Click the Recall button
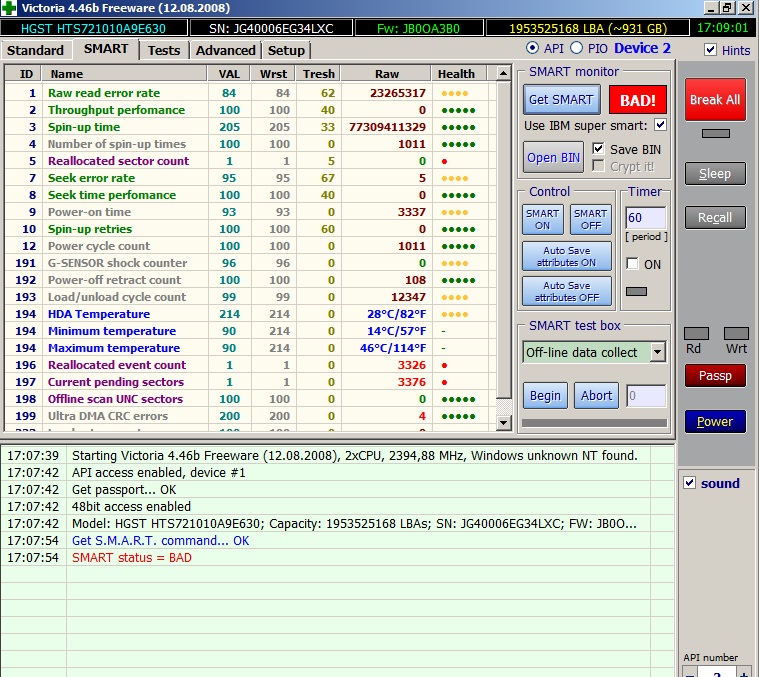Viewport: 759px width, 677px height. point(715,218)
